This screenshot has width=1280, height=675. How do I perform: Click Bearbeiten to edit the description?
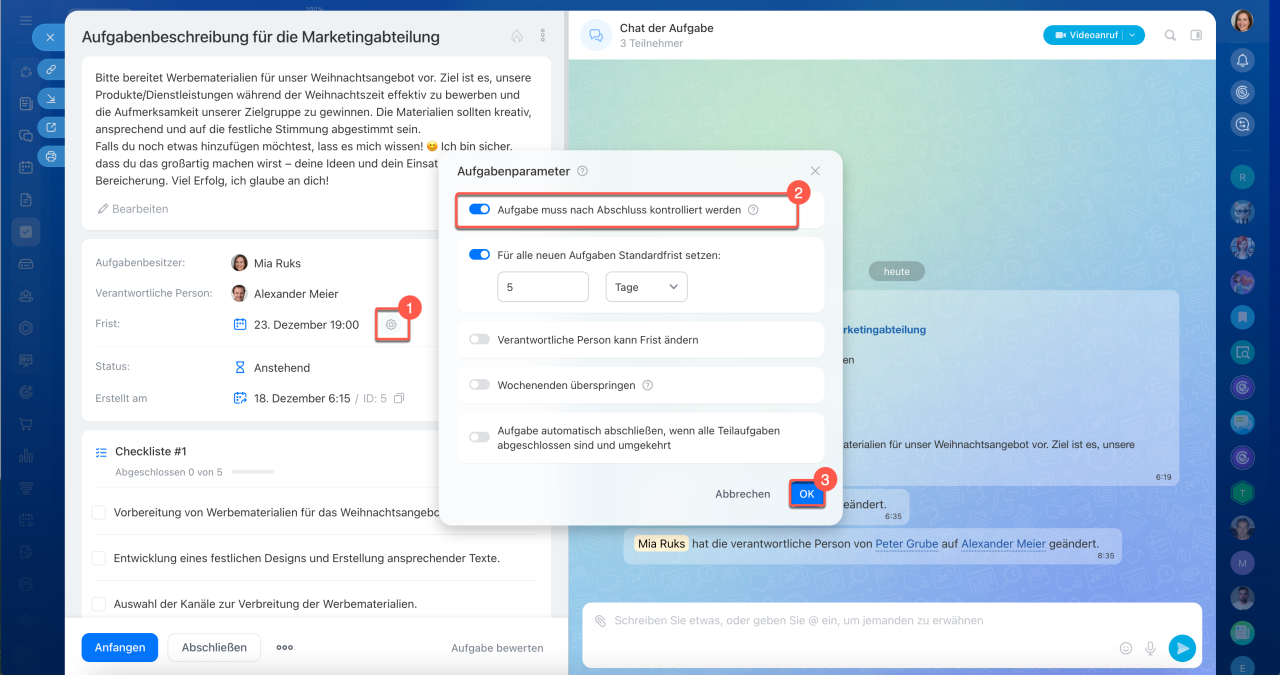click(133, 209)
